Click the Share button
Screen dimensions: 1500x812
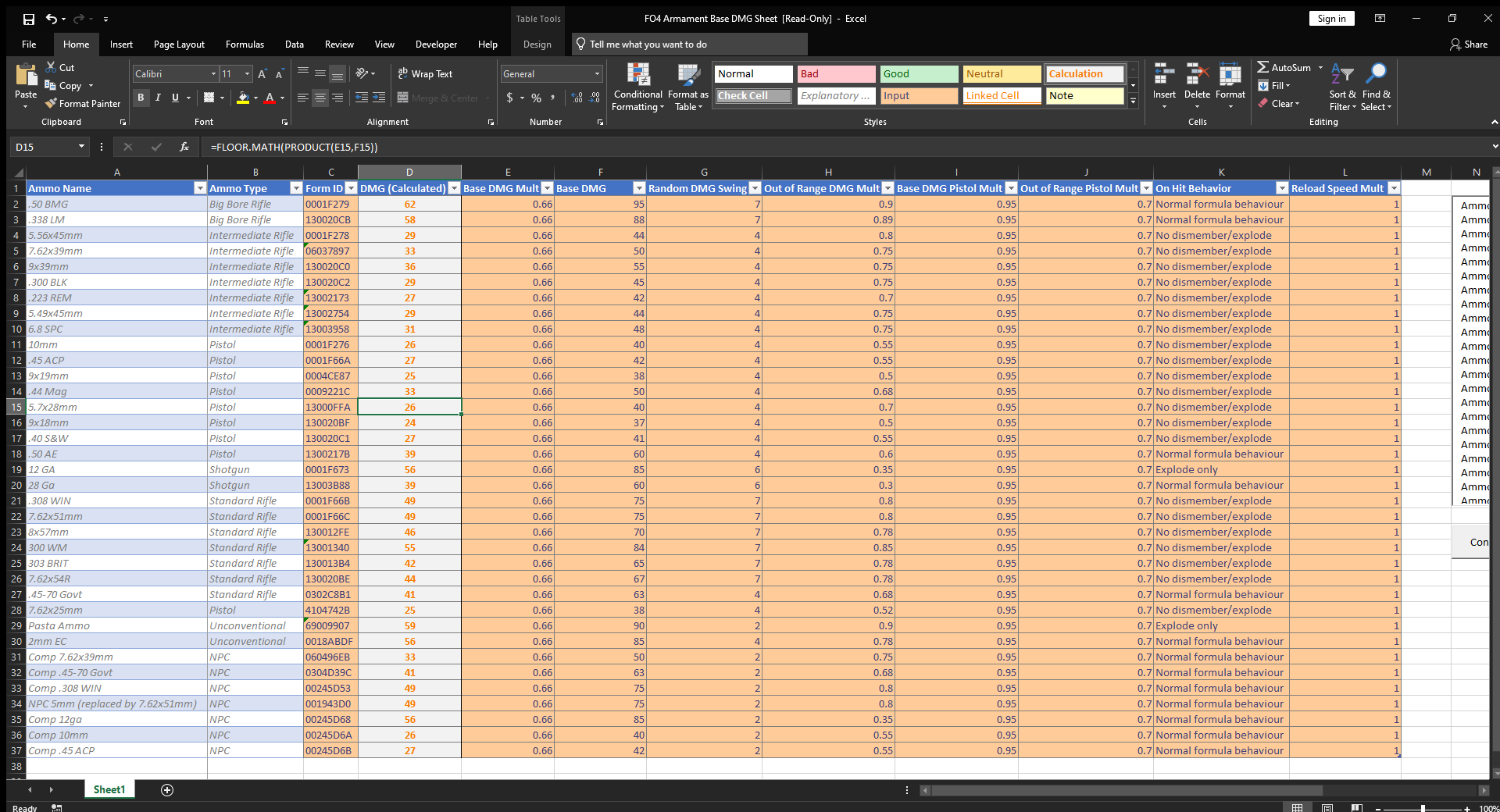click(x=1469, y=45)
